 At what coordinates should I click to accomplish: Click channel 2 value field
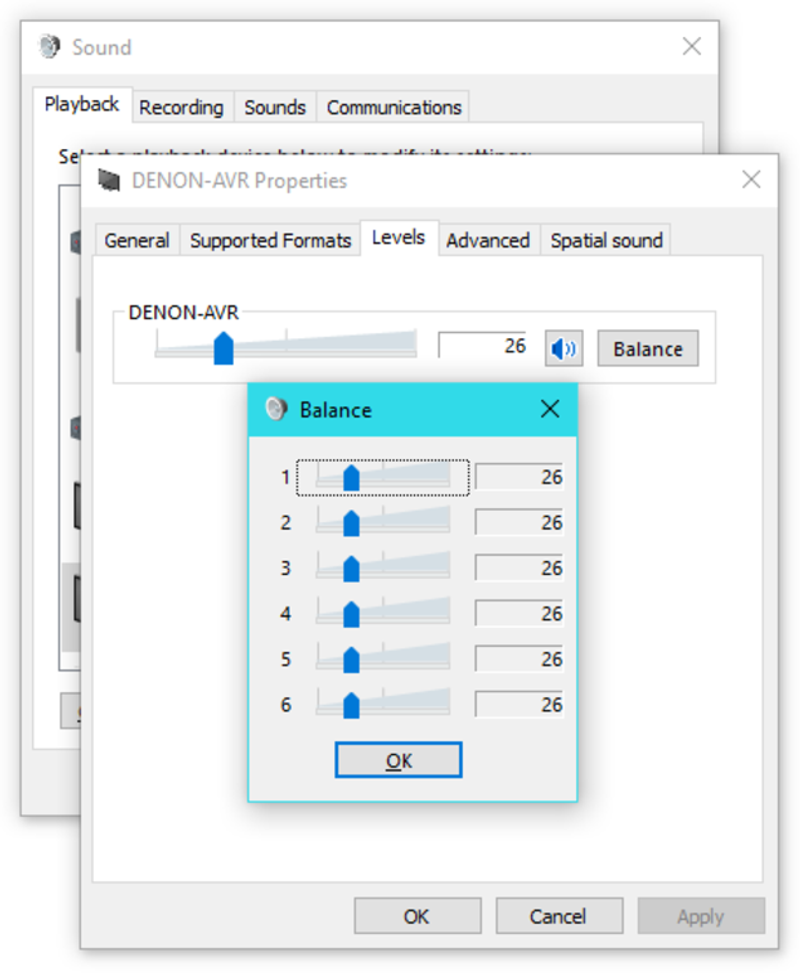(519, 522)
